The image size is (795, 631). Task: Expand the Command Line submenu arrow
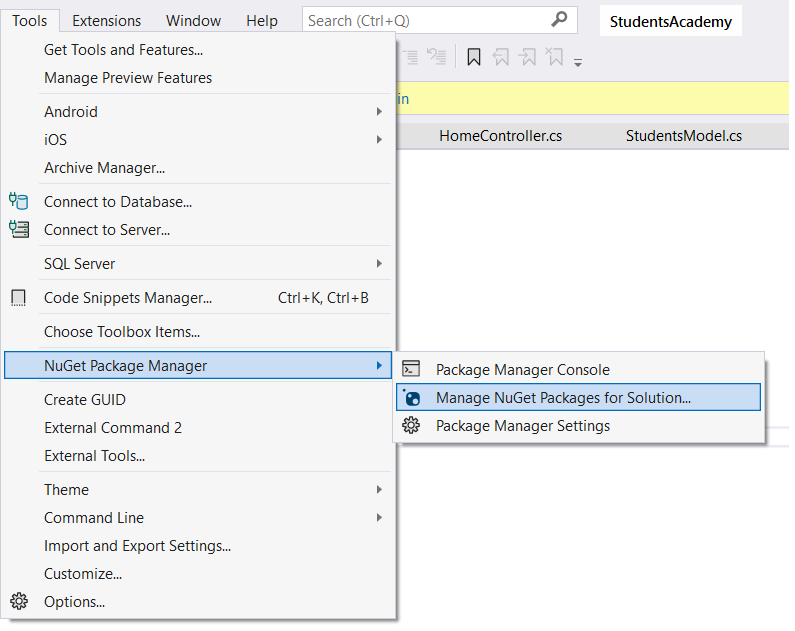click(x=379, y=517)
